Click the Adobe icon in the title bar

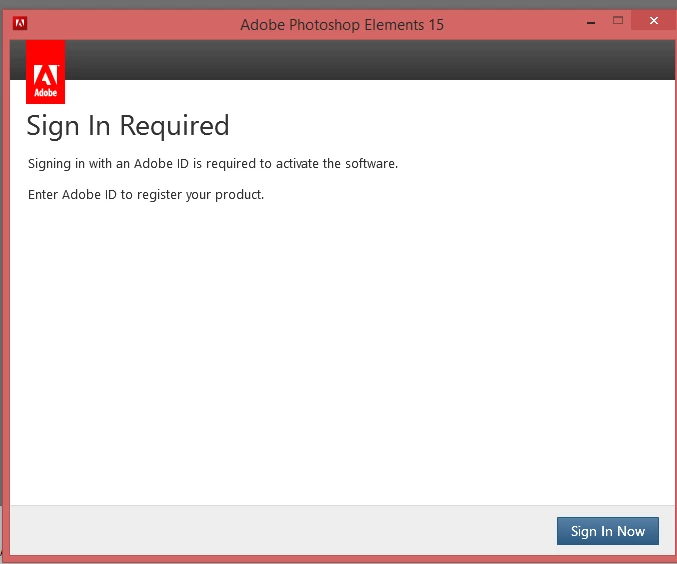point(20,23)
